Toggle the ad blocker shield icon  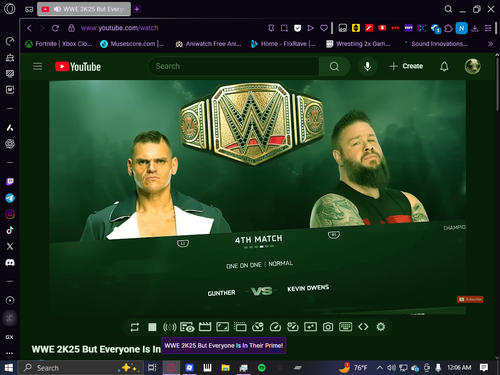pyautogui.click(x=297, y=28)
